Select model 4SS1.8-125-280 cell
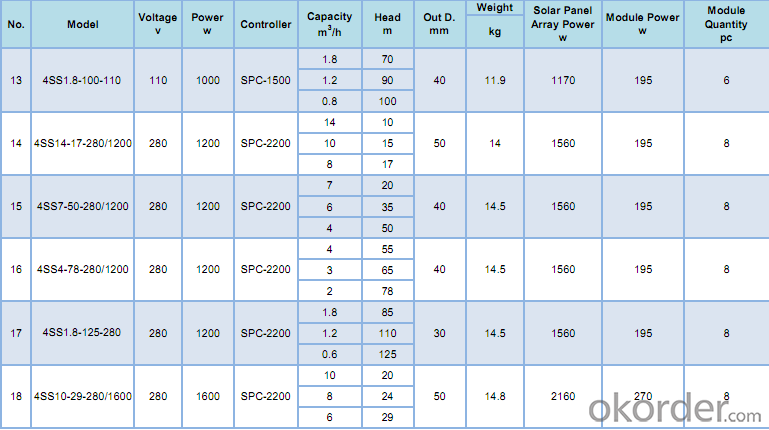 click(82, 332)
